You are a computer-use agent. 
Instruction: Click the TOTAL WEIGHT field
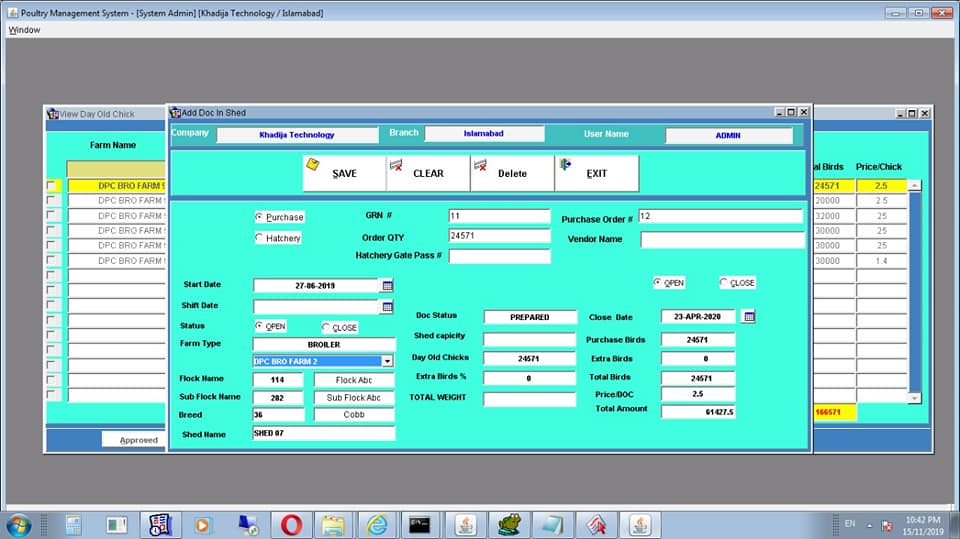coord(530,399)
